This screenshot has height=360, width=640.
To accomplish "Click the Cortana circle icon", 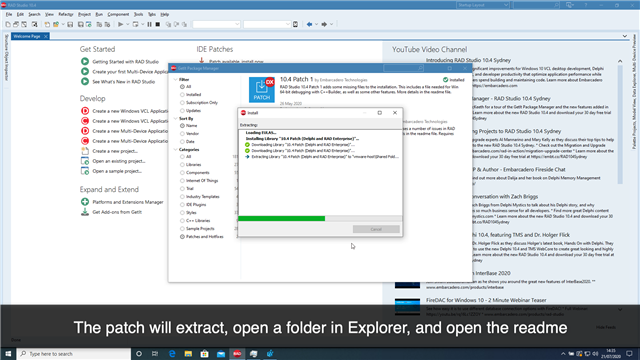I will [x=139, y=354].
